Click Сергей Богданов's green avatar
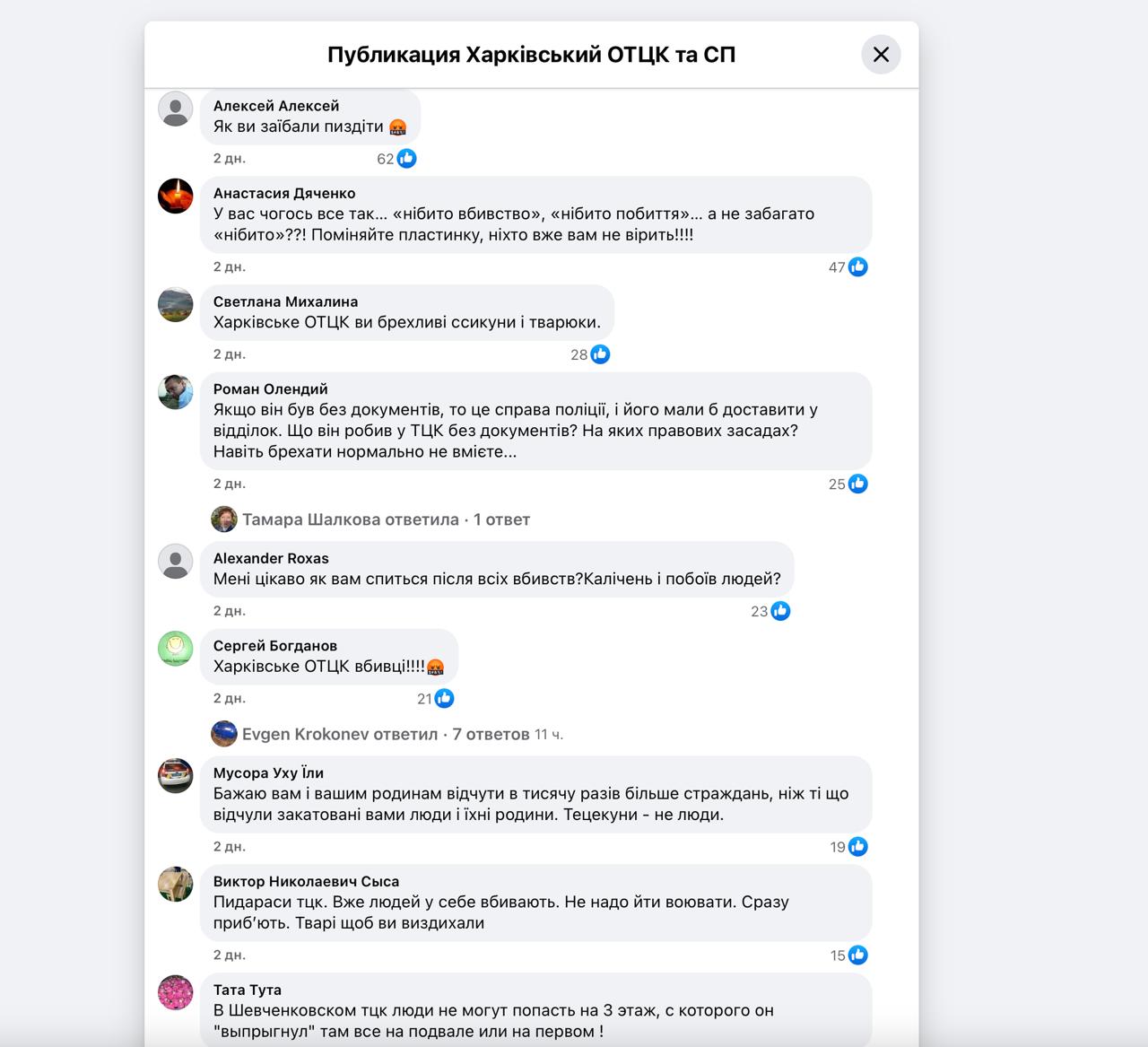Image resolution: width=1148 pixels, height=1047 pixels. (x=176, y=649)
